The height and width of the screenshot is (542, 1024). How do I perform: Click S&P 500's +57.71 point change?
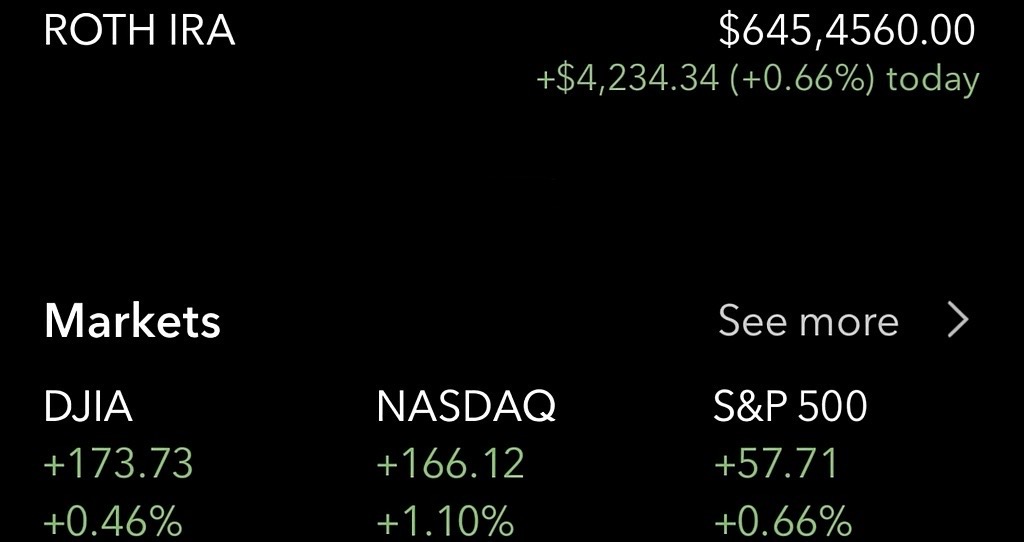coord(776,464)
